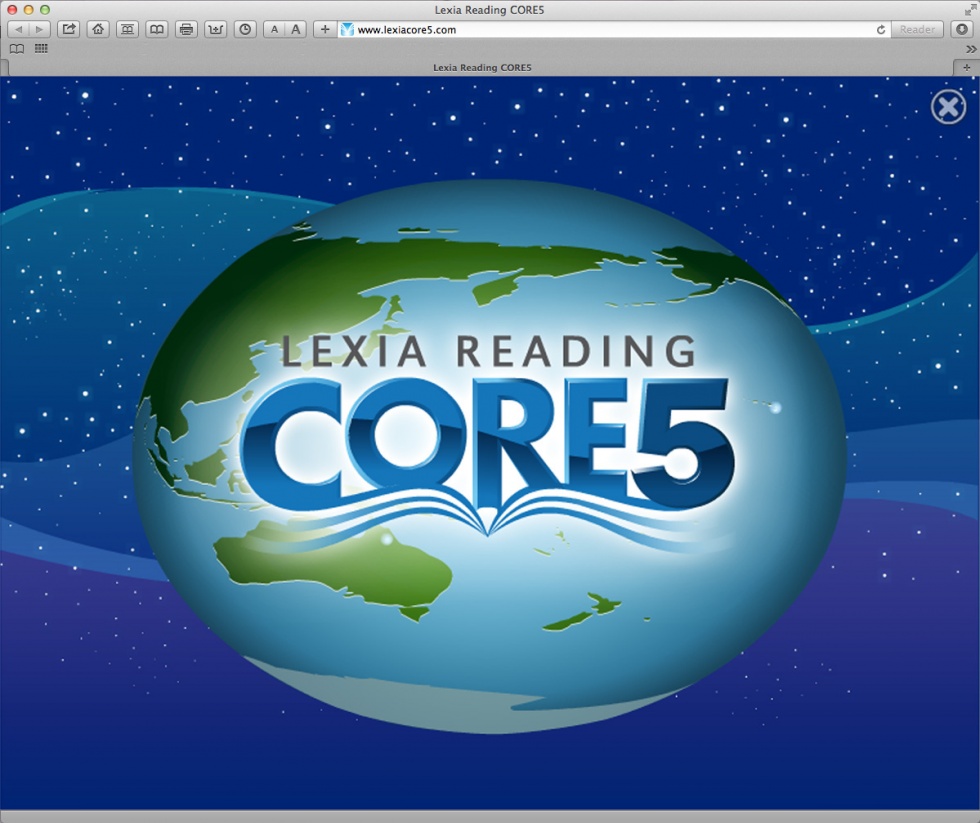This screenshot has height=823, width=980.
Task: Click the browser Forward arrow
Action: coord(39,29)
